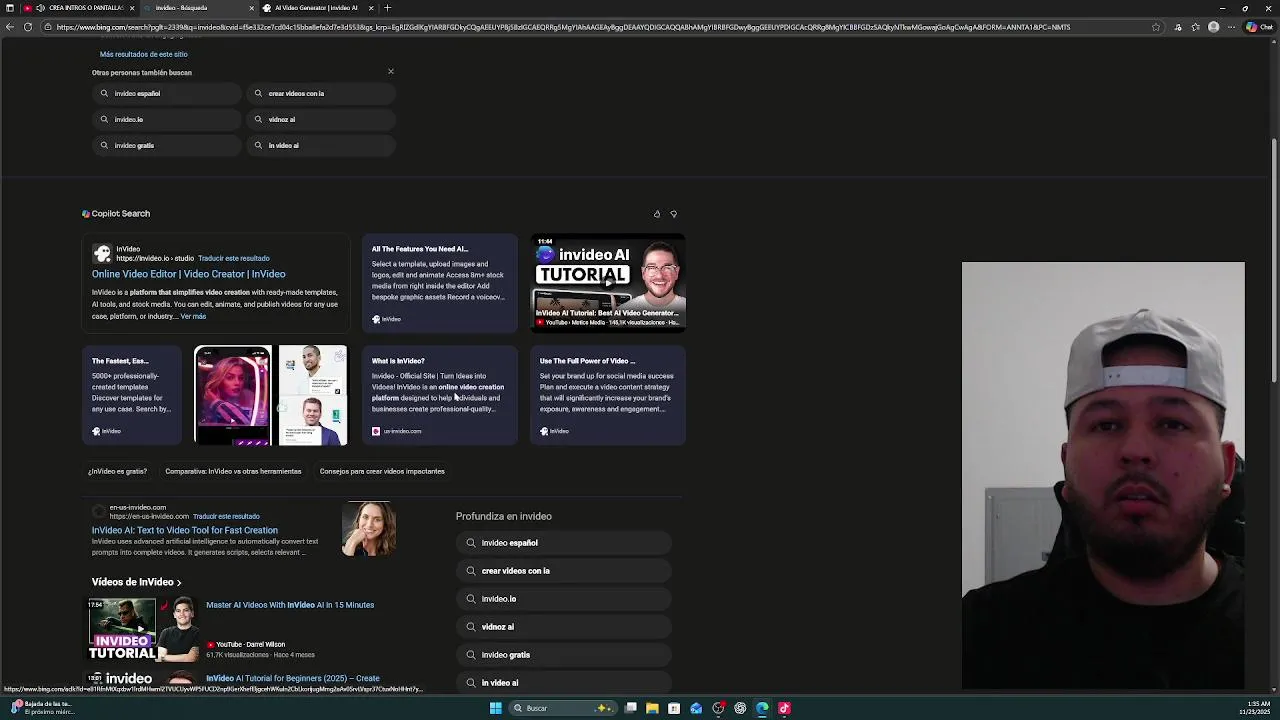The height and width of the screenshot is (720, 1280).
Task: Open ChatGPT icon in the taskbar
Action: click(x=740, y=708)
